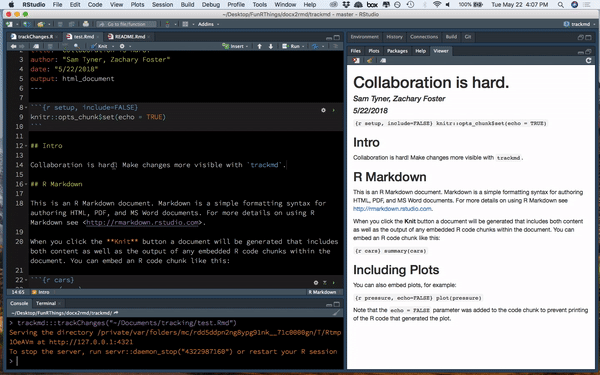The width and height of the screenshot is (600, 375).
Task: Run the cars chunk with the green arrow
Action: click(334, 283)
